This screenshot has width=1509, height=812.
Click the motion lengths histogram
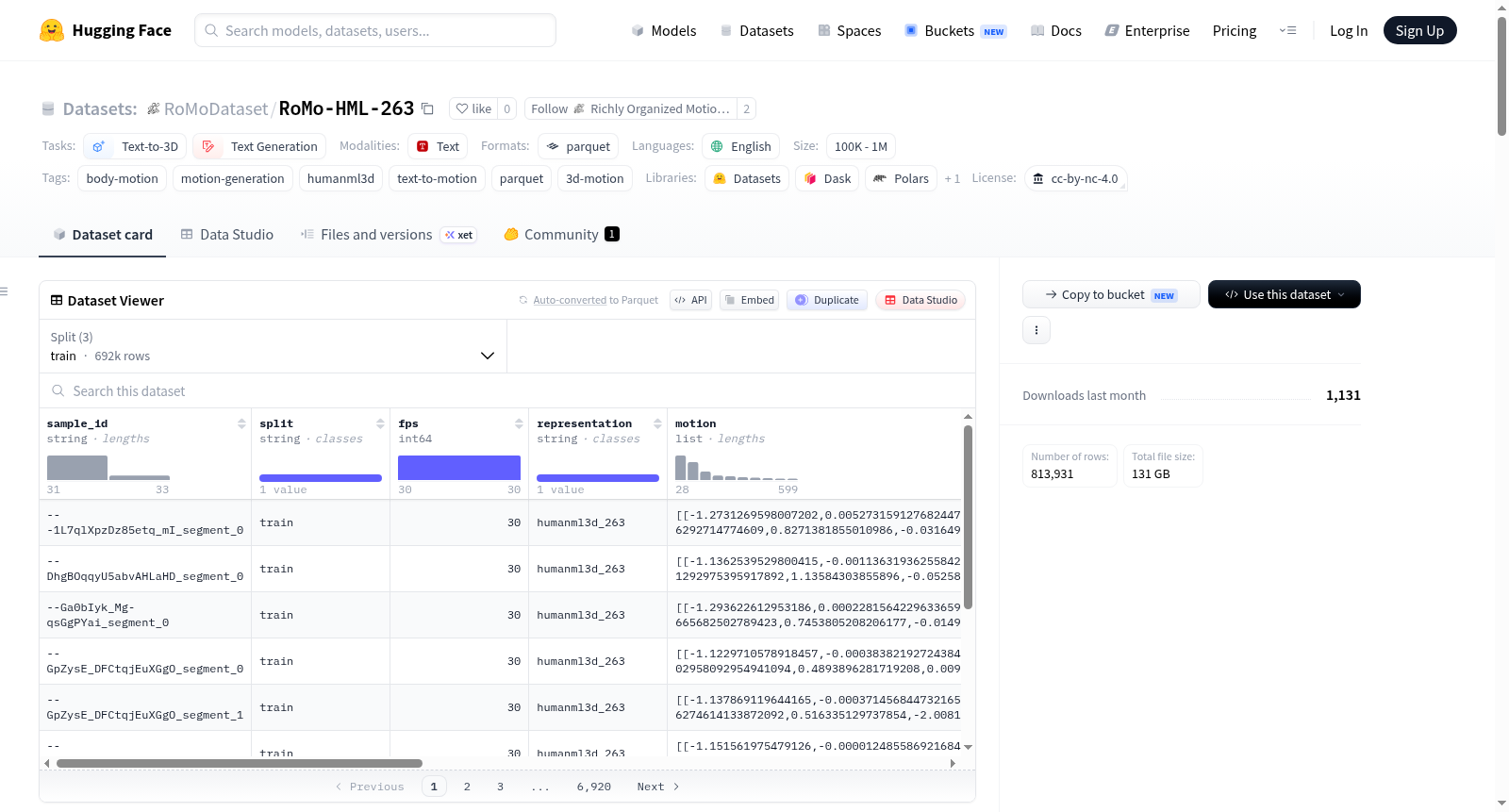point(737,468)
